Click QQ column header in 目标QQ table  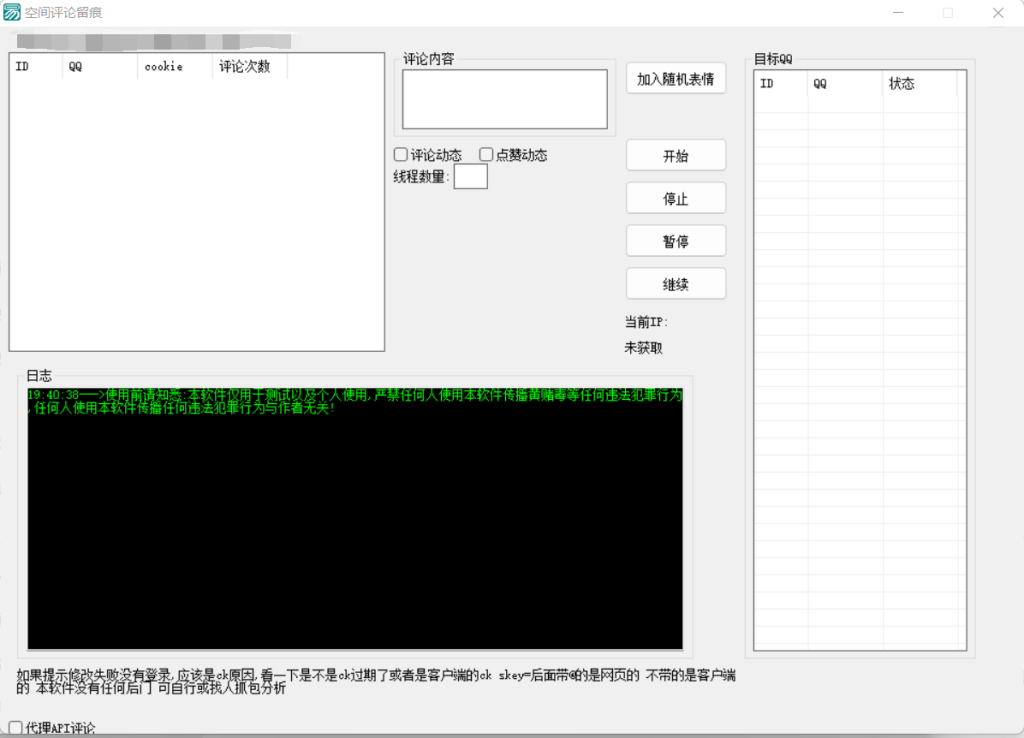pyautogui.click(x=844, y=84)
